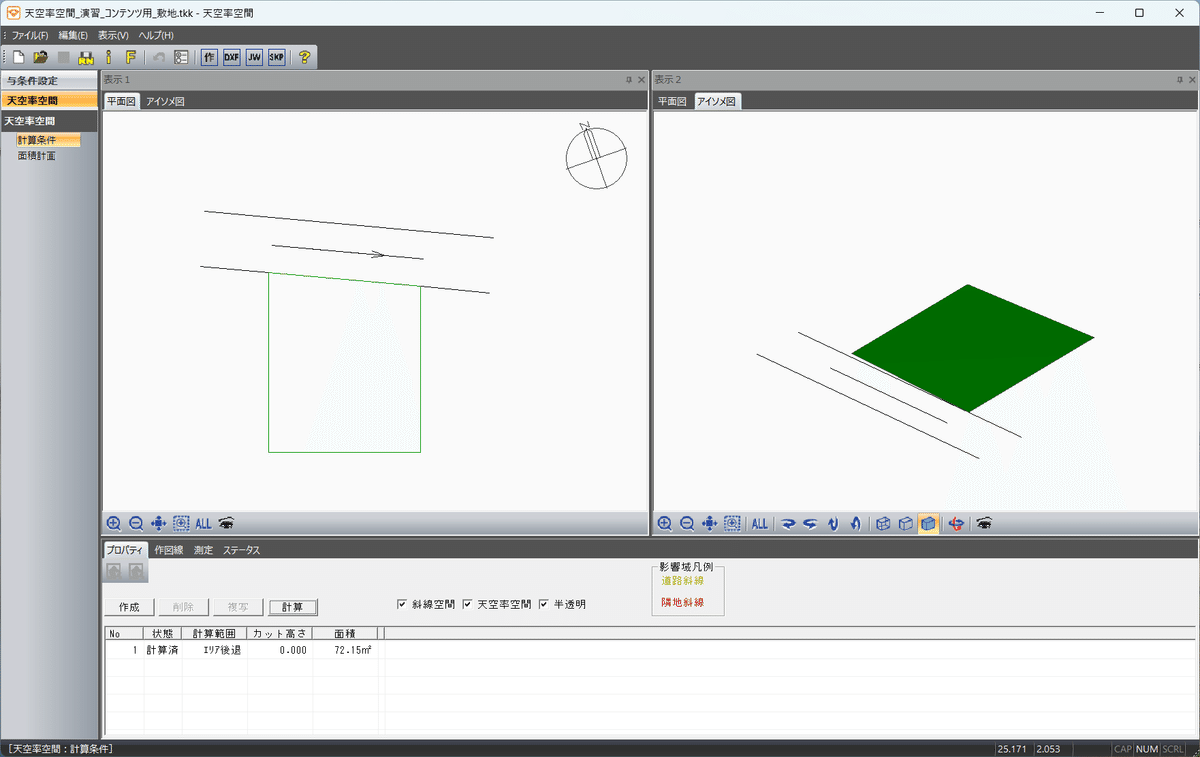Rotate view right in 表示2 toolbar
Viewport: 1200px width, 757px height.
tap(788, 523)
